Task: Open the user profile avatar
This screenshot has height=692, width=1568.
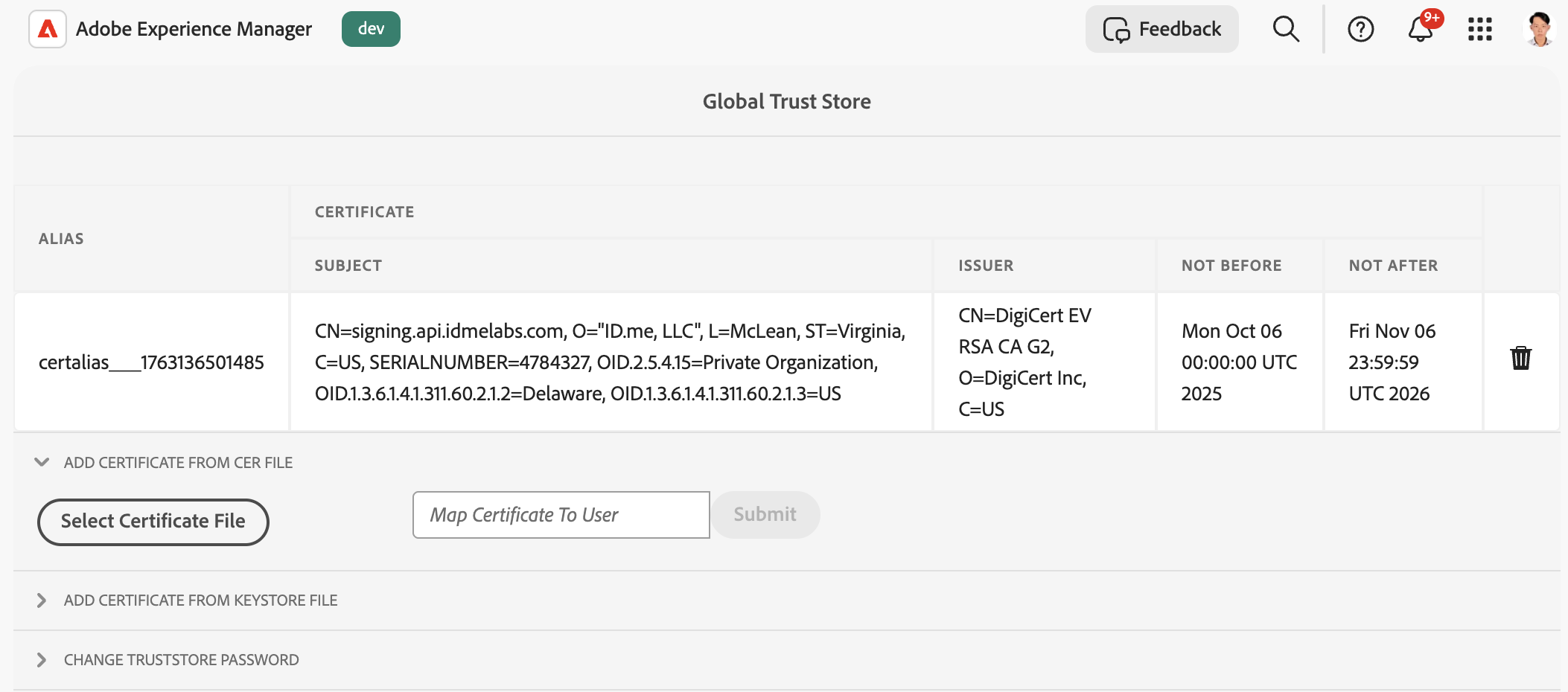Action: click(x=1539, y=29)
